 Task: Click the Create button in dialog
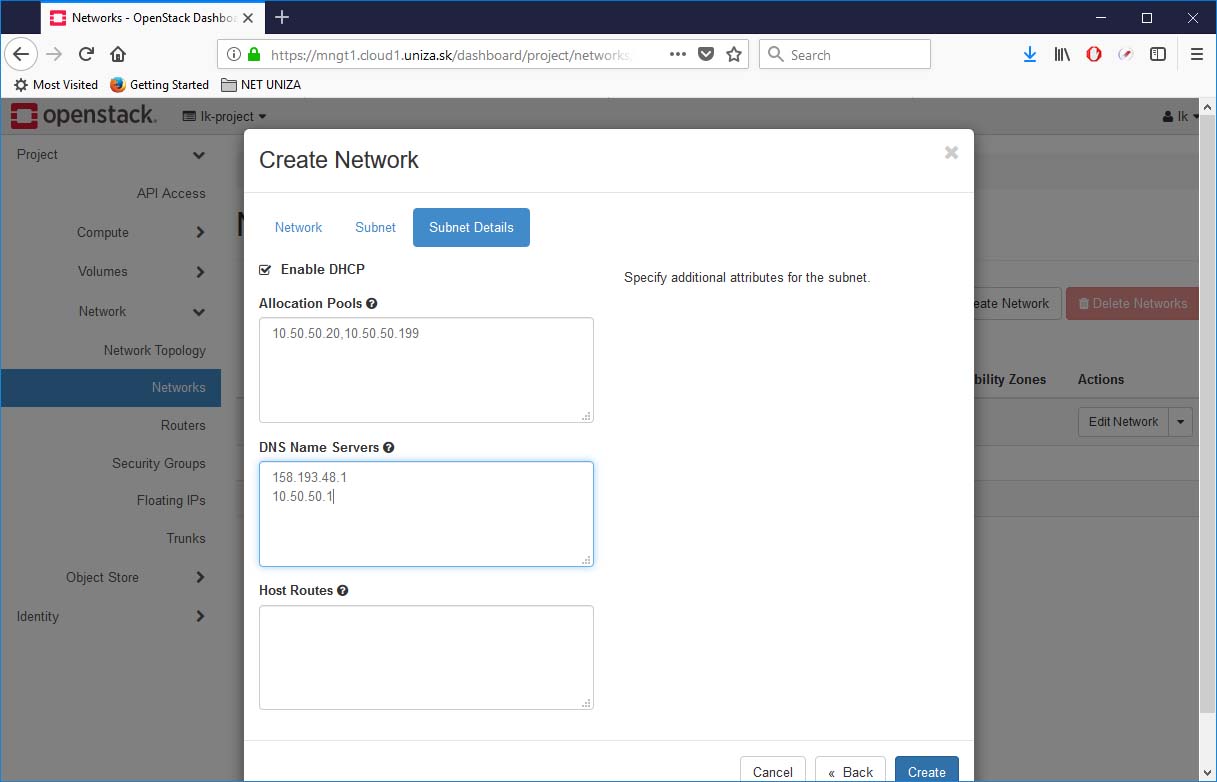(x=926, y=771)
